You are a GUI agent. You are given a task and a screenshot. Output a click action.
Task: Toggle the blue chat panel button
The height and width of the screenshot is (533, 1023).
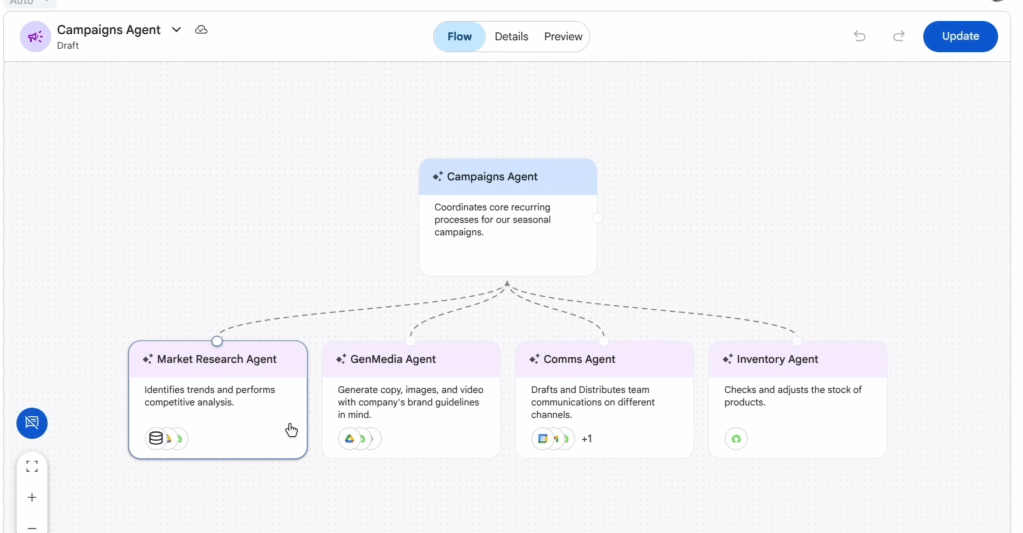coord(32,423)
